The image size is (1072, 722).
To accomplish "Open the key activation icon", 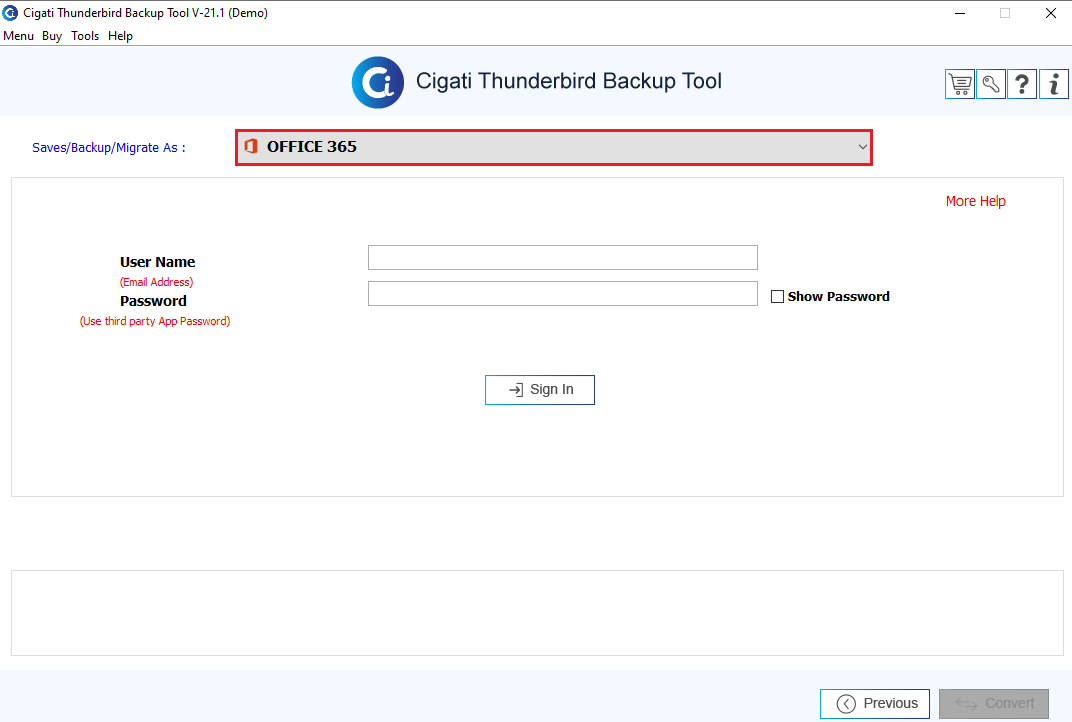I will [991, 84].
